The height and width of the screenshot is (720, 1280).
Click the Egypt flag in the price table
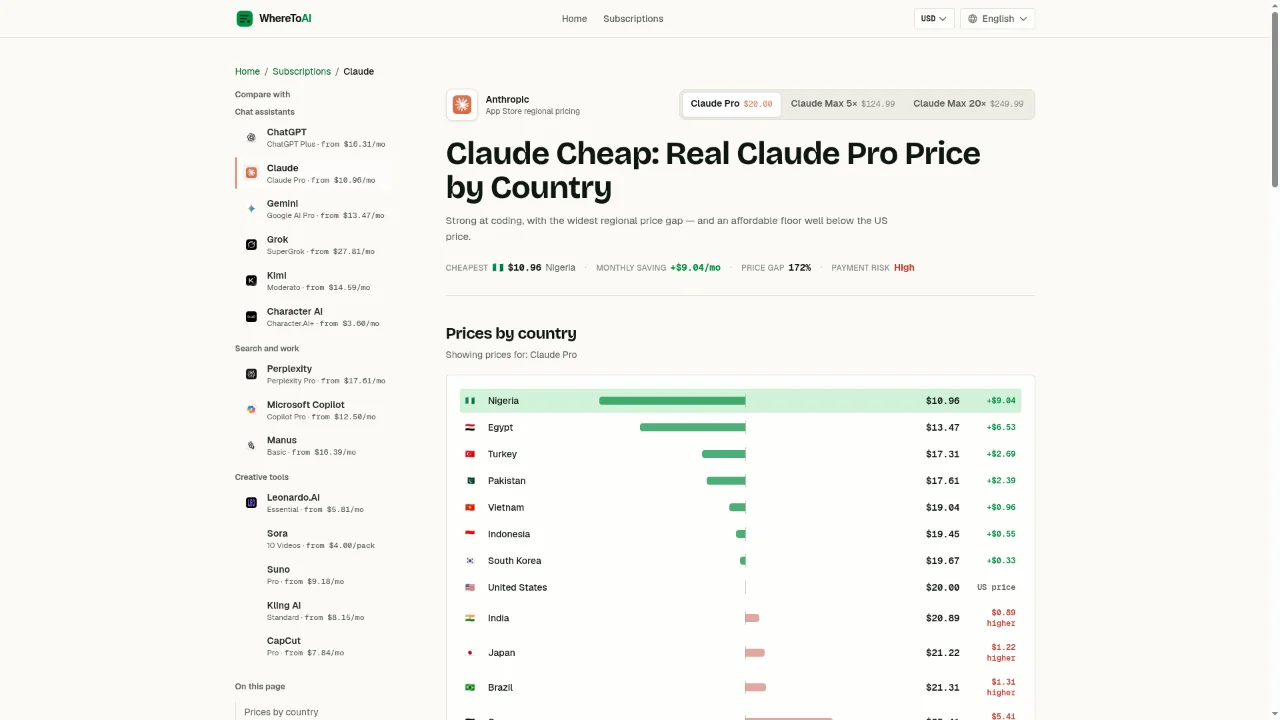click(x=470, y=427)
